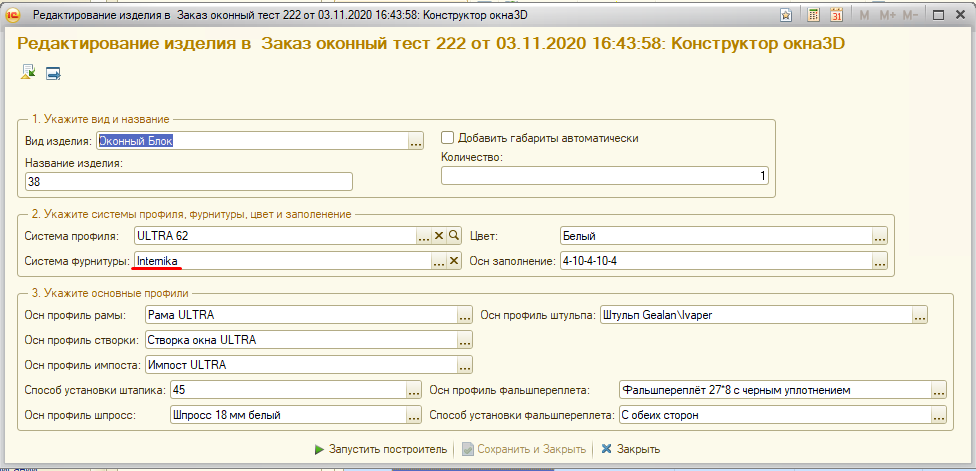Click the blue arrow window toolbar icon
The image size is (976, 471).
click(x=53, y=73)
